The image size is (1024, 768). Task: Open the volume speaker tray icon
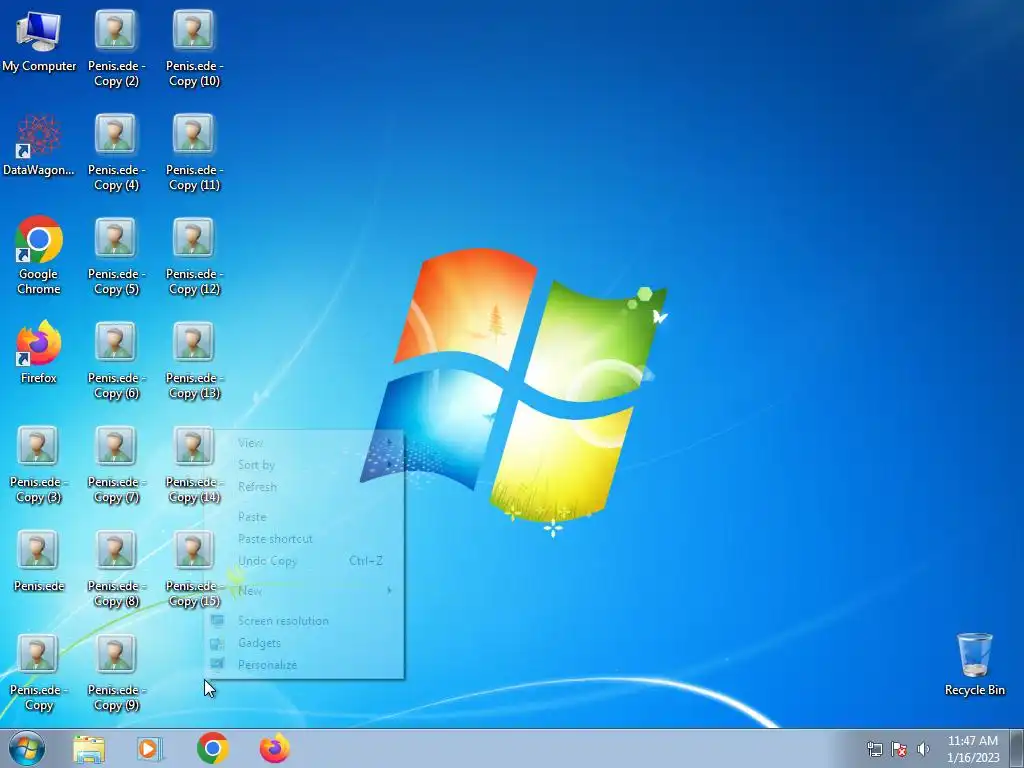923,749
